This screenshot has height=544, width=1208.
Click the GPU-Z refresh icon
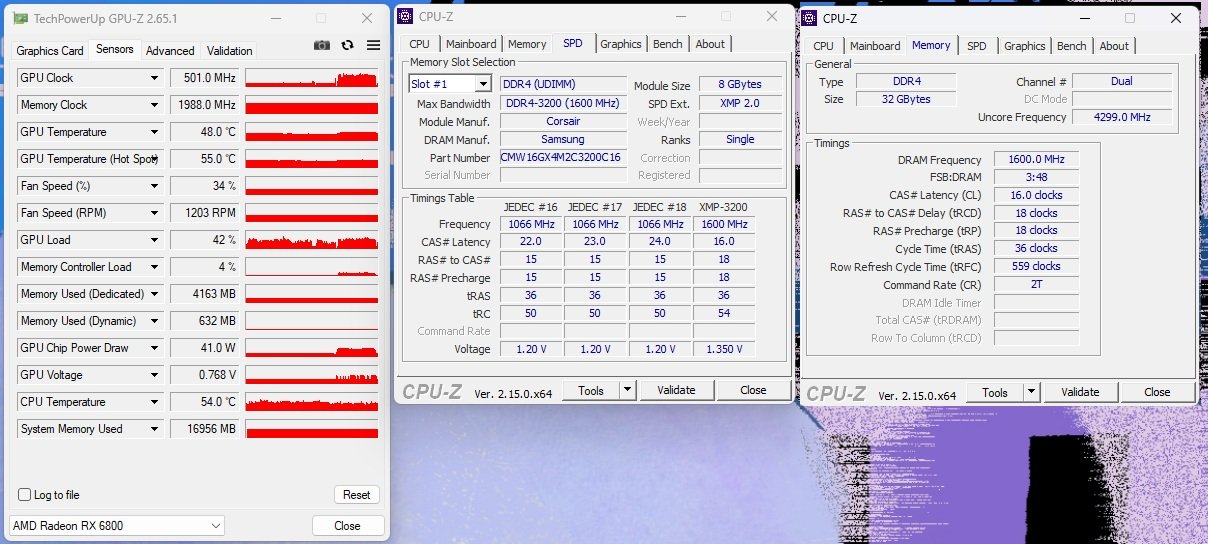point(348,45)
